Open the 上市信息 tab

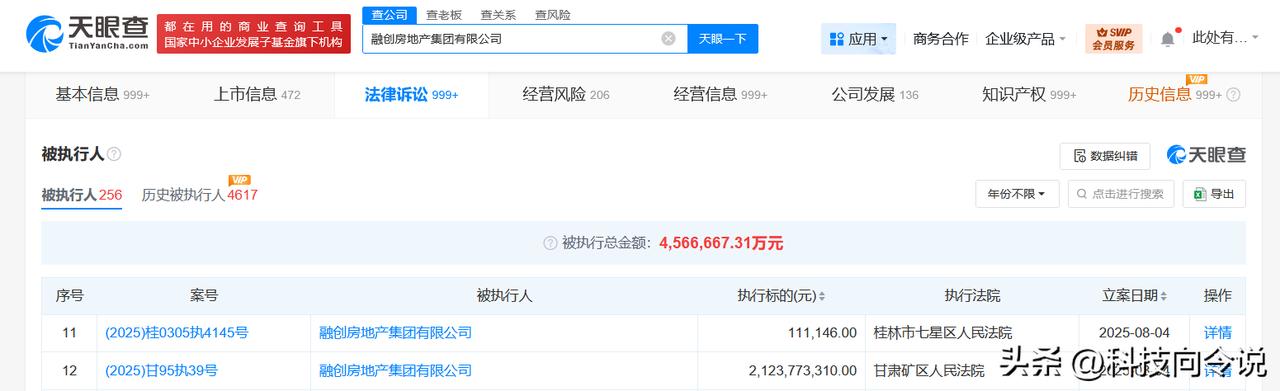256,95
